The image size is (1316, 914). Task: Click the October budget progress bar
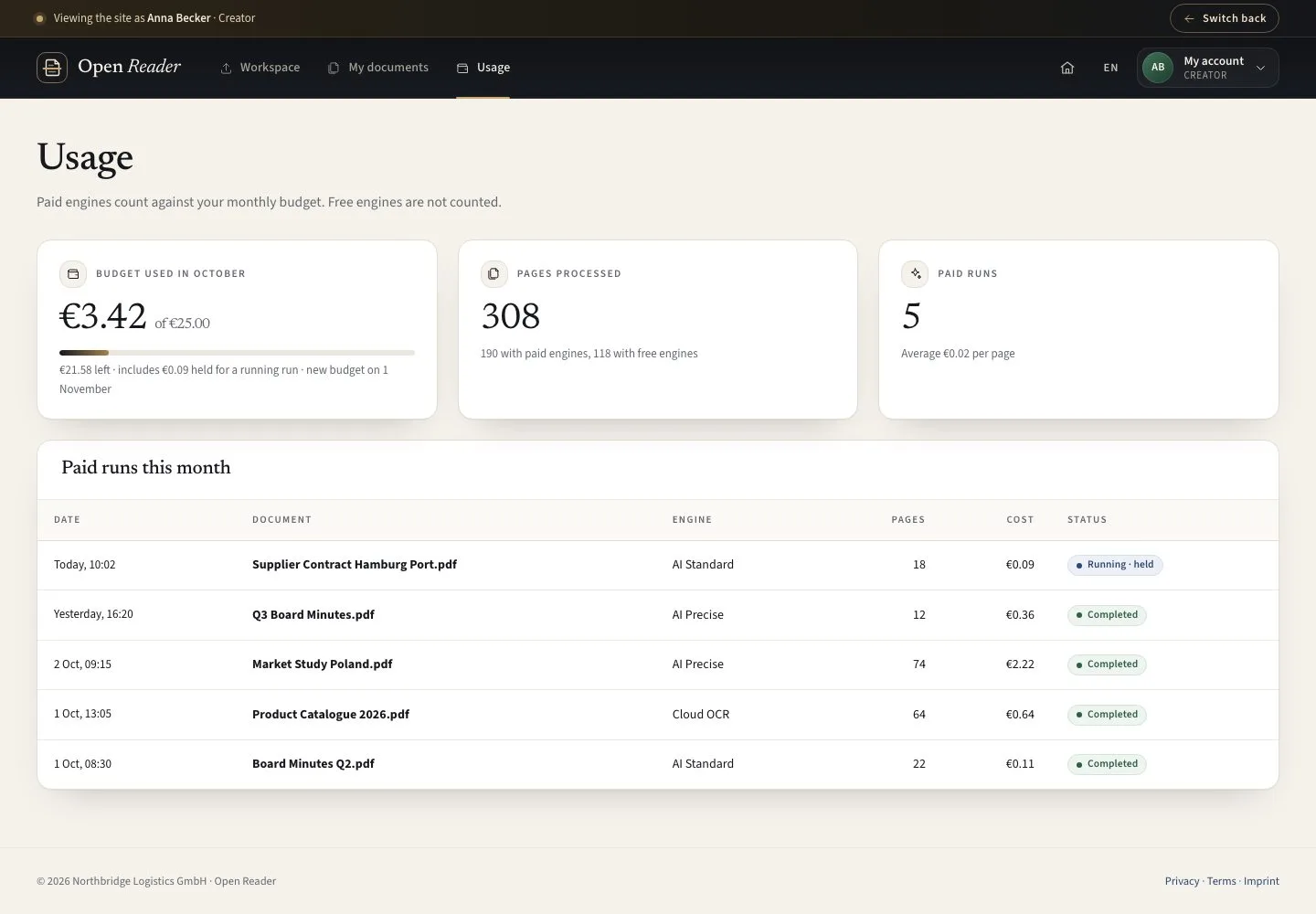click(x=237, y=353)
